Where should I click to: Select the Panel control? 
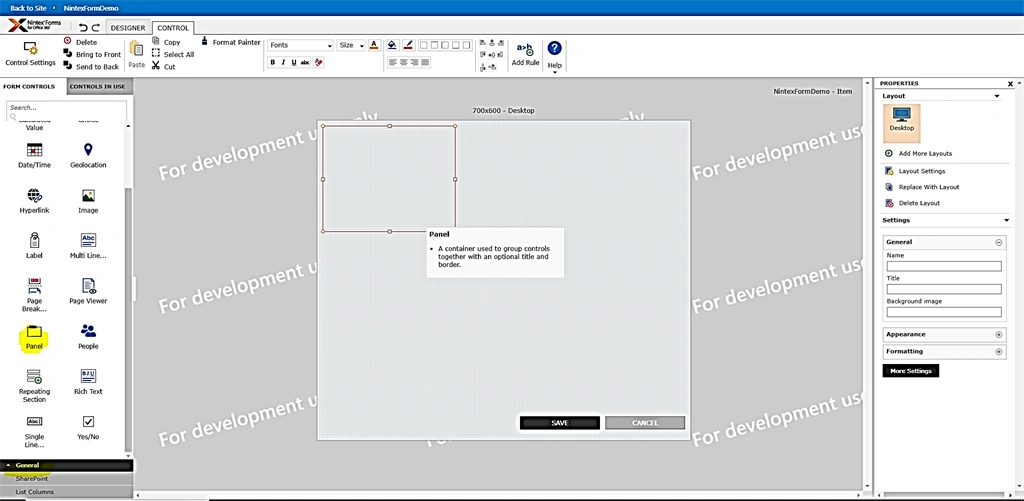coord(34,337)
